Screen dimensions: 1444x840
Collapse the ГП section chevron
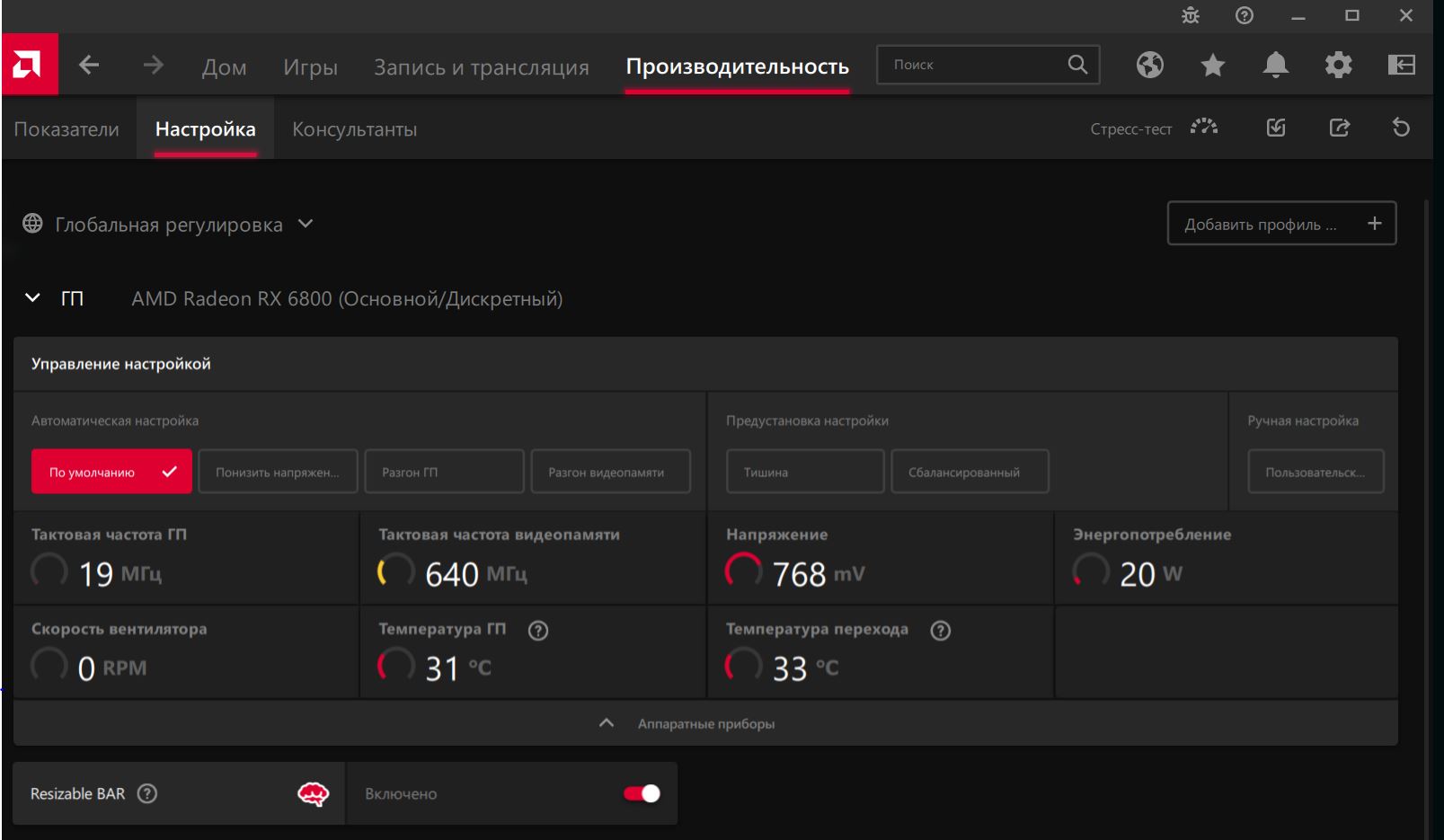[x=32, y=298]
